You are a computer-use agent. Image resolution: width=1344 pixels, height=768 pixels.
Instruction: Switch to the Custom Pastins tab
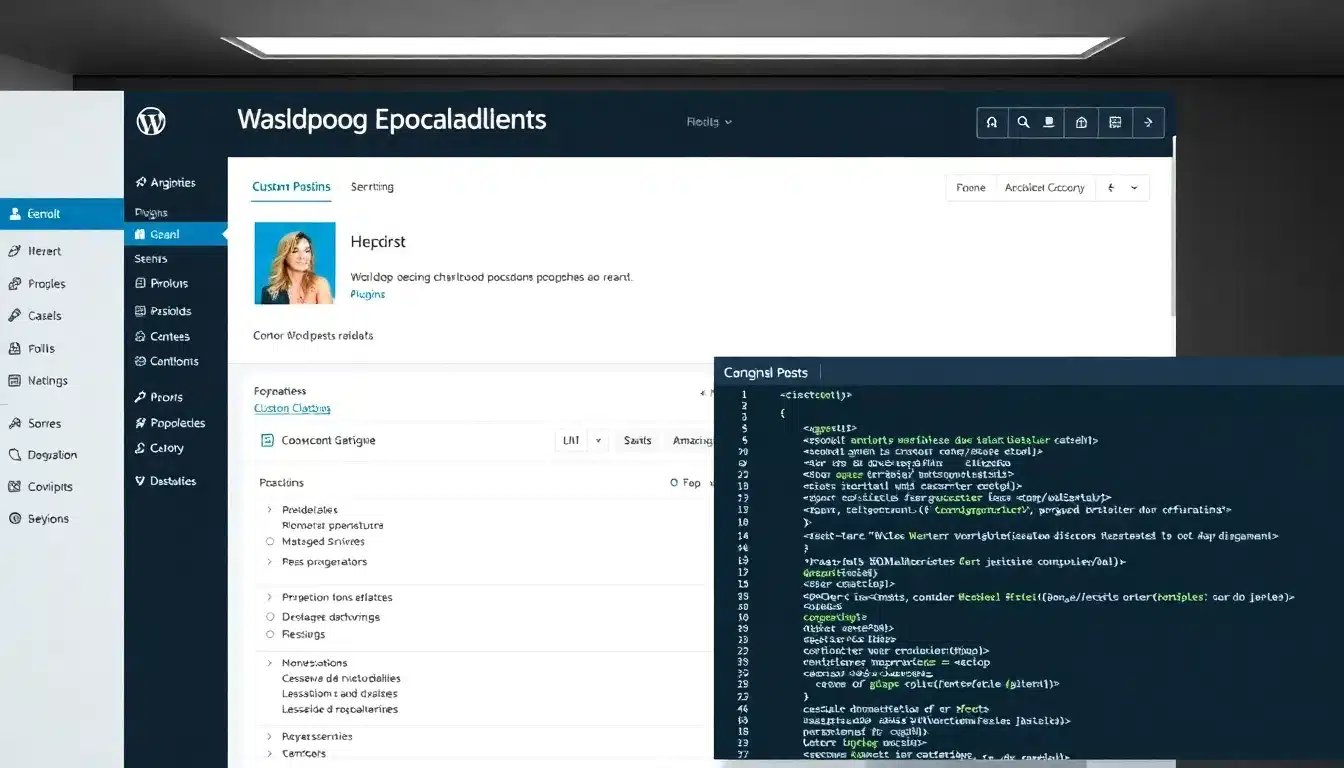(x=291, y=186)
